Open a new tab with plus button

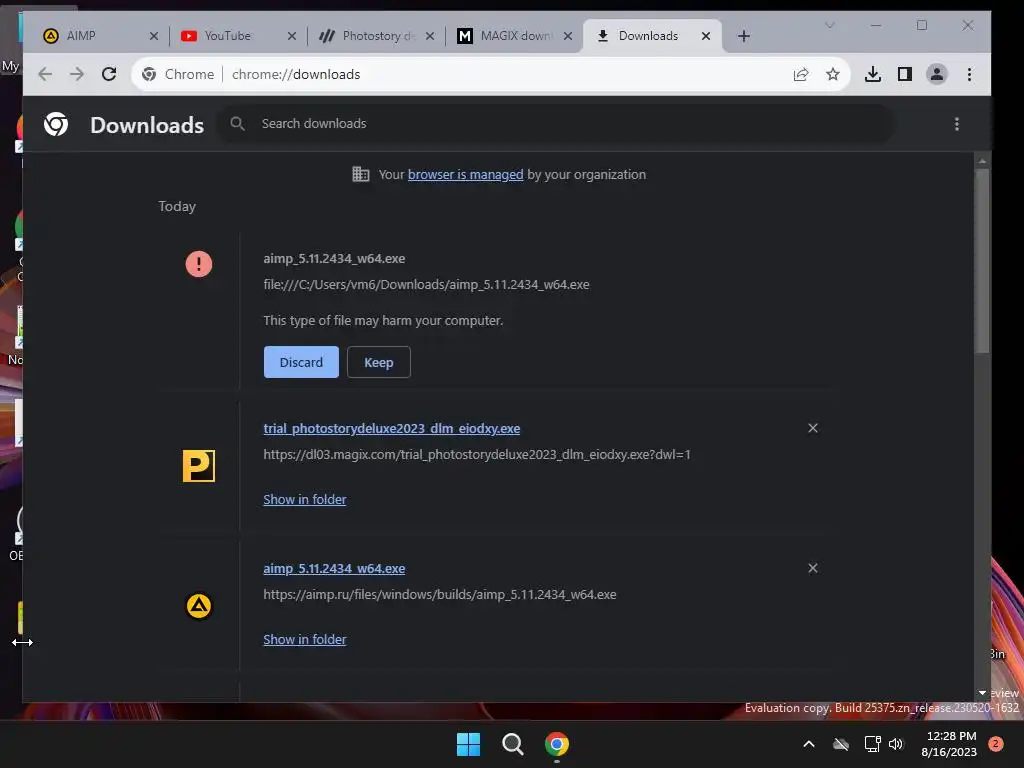tap(743, 36)
